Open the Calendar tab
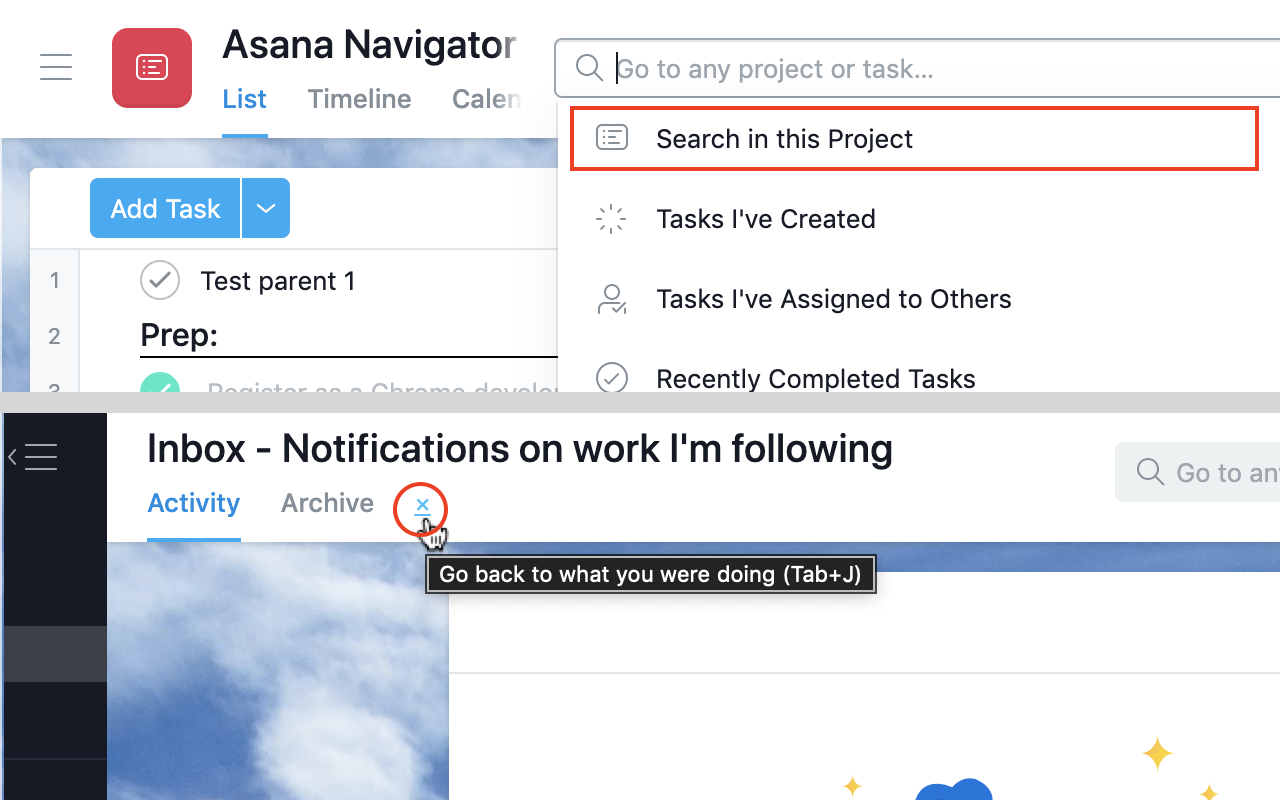Image resolution: width=1280 pixels, height=800 pixels. 486,99
